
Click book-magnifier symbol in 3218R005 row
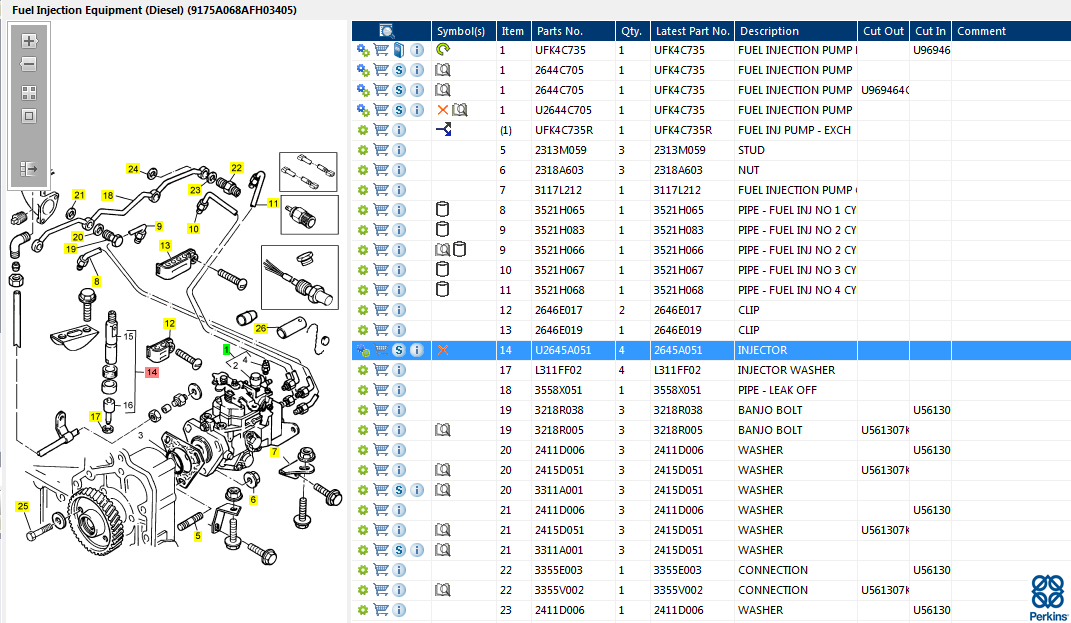pyautogui.click(x=443, y=430)
